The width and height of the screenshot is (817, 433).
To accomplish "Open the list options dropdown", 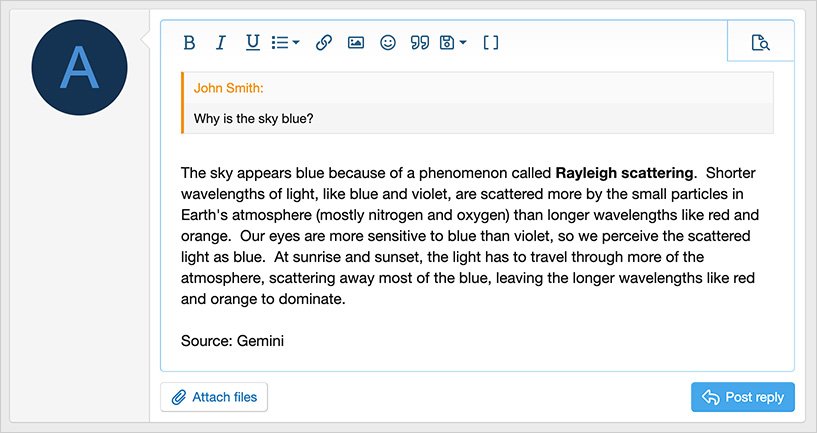I will tap(286, 43).
